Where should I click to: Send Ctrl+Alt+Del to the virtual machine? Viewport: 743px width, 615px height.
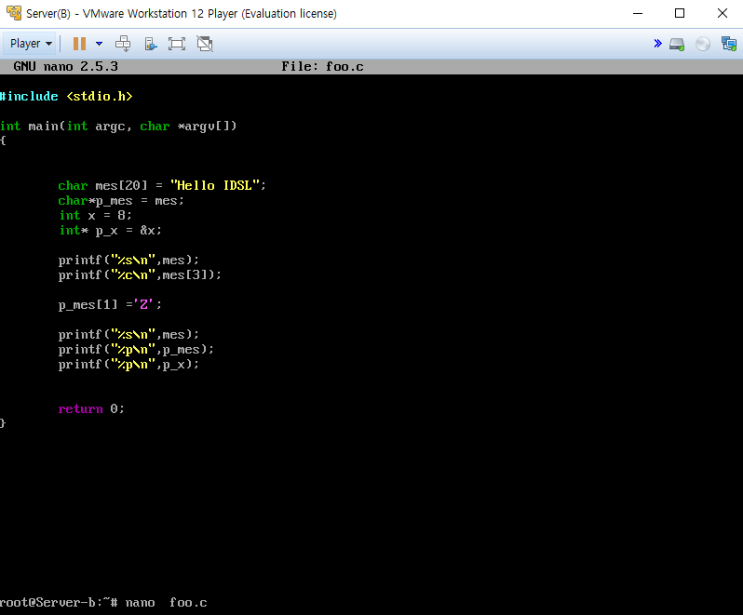tap(123, 44)
